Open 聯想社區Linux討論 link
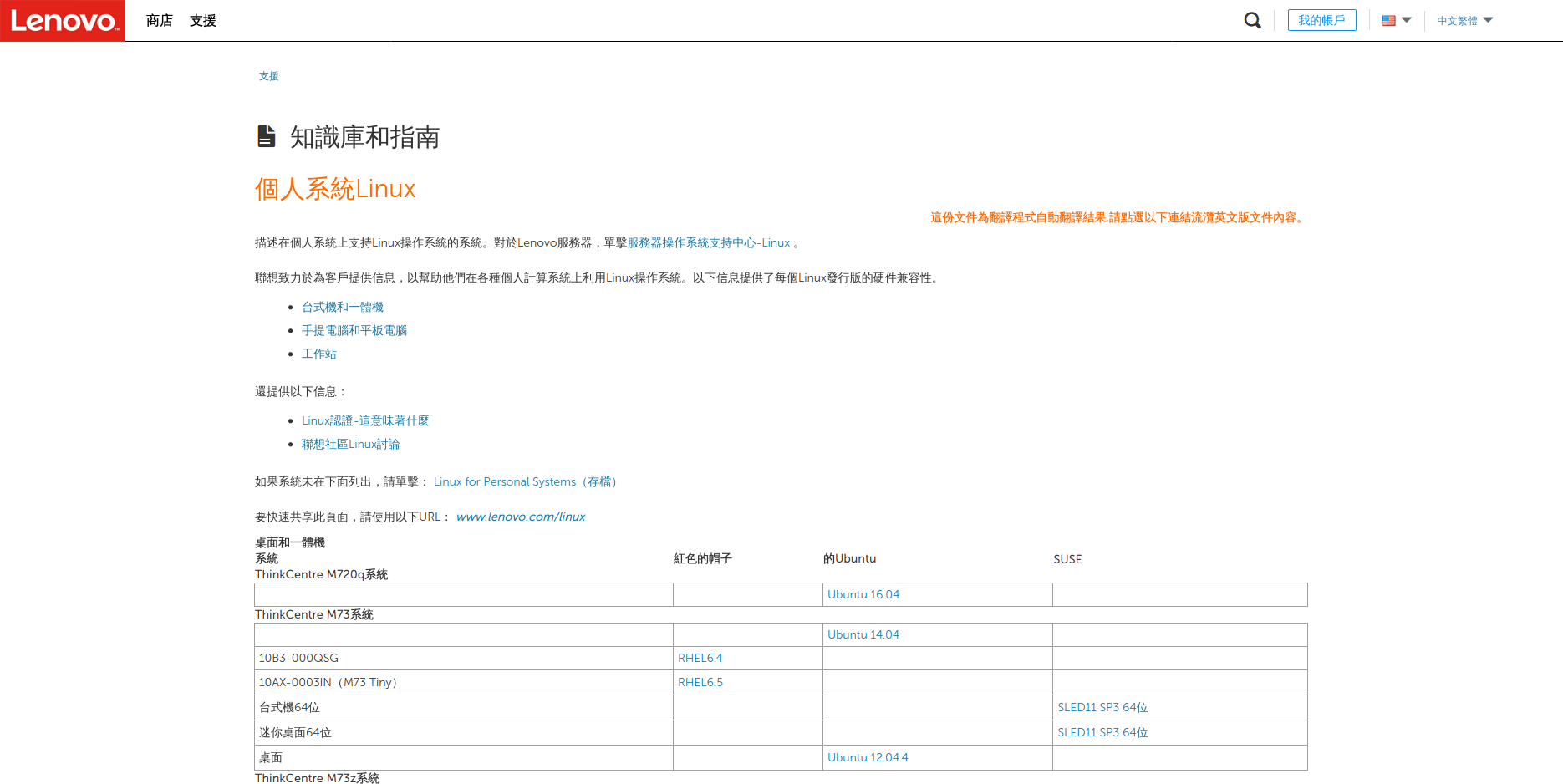This screenshot has width=1563, height=784. [350, 444]
